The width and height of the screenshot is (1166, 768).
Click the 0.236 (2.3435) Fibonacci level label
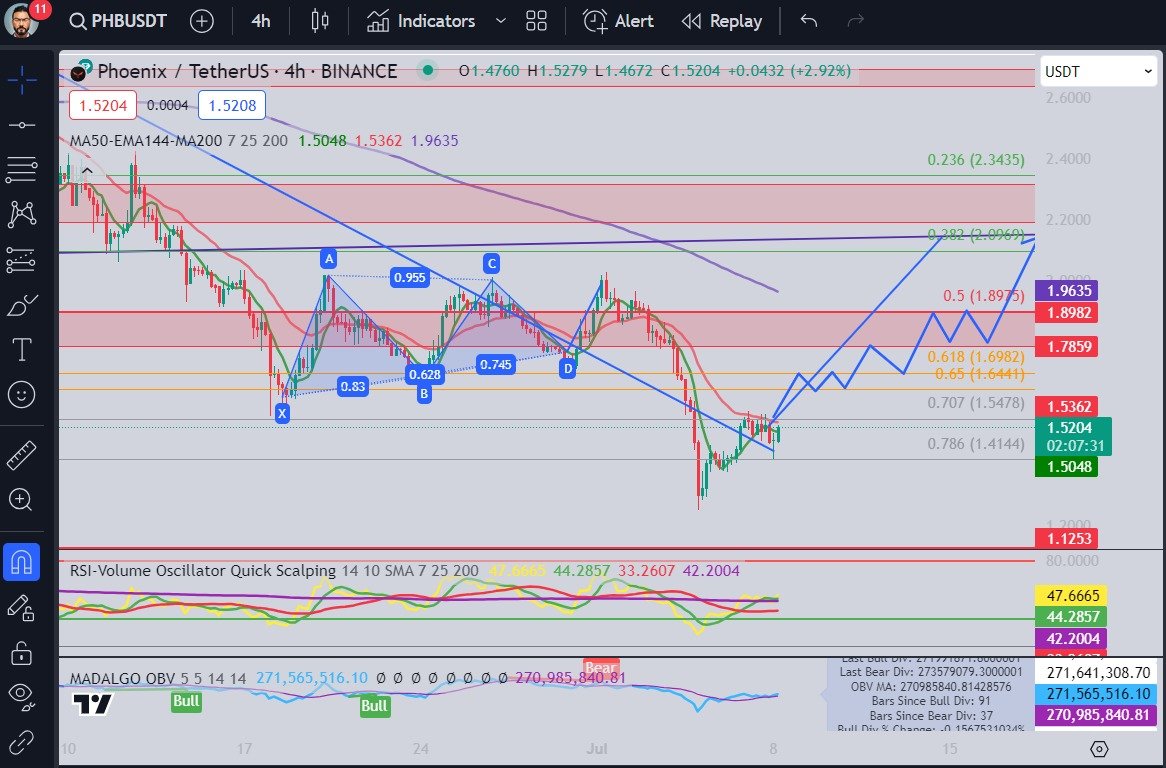(x=976, y=160)
